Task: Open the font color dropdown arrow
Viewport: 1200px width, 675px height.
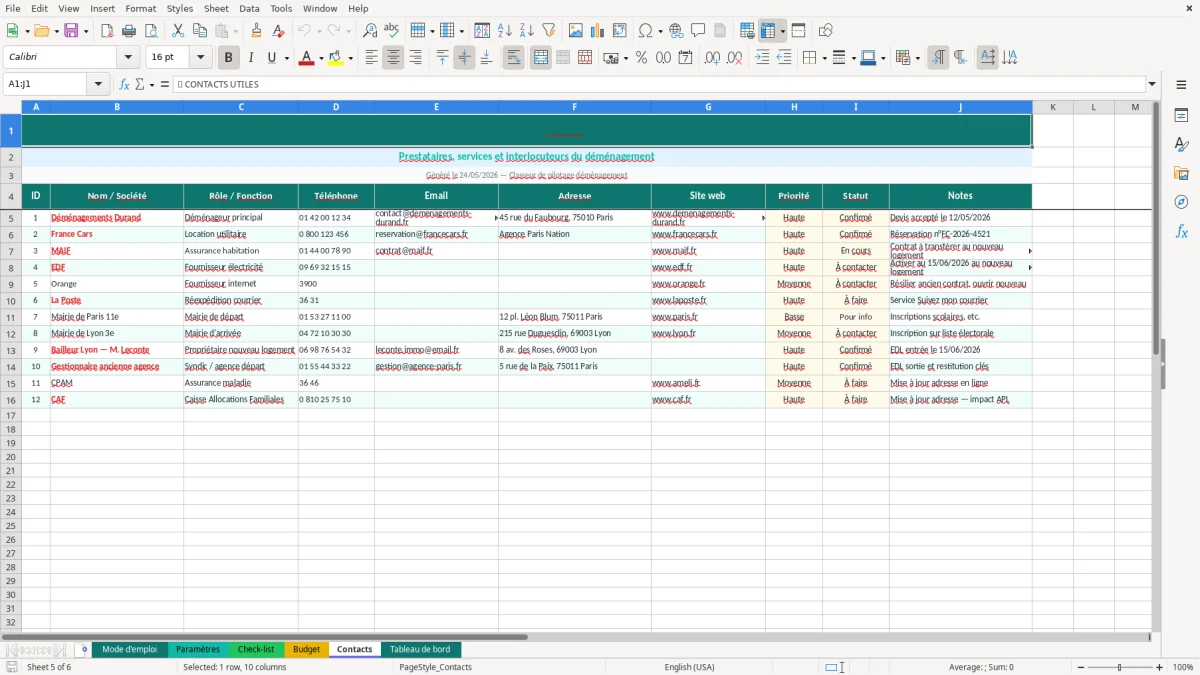Action: 320,58
